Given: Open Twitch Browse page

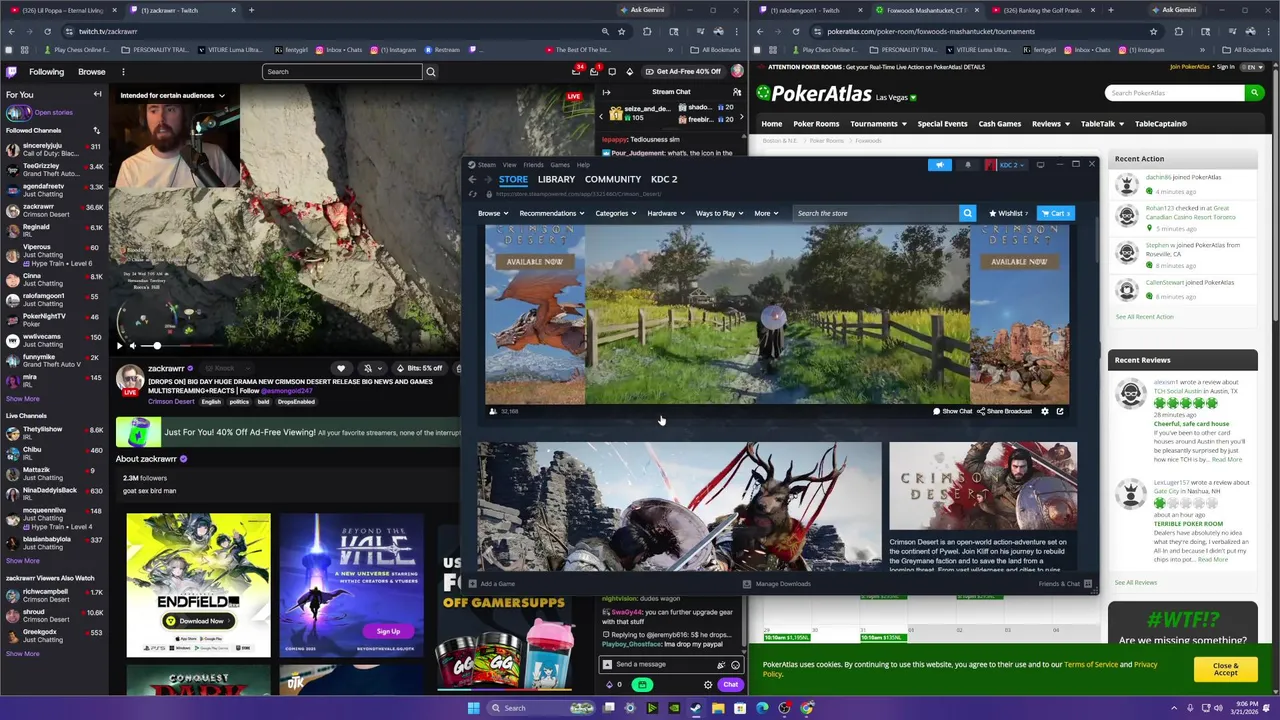Looking at the screenshot, I should pos(92,72).
